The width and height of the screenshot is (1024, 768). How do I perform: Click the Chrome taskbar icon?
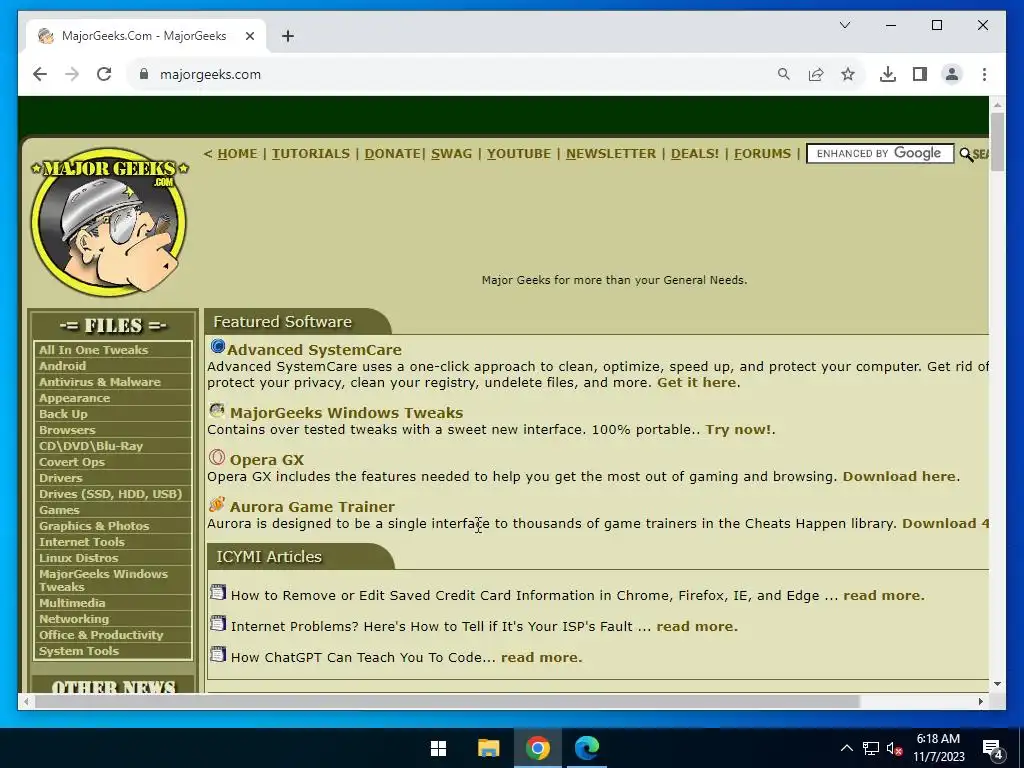(x=537, y=748)
